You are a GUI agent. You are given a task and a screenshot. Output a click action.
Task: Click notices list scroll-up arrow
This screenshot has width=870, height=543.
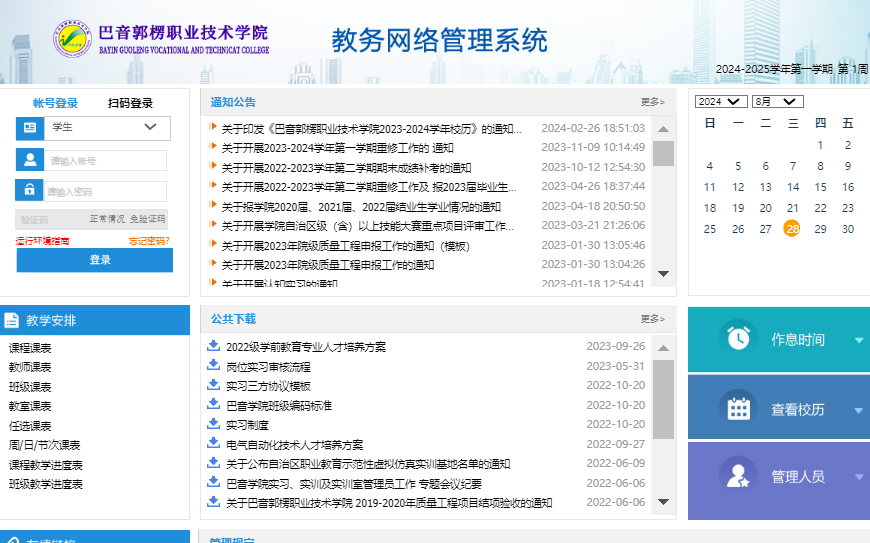[x=663, y=129]
